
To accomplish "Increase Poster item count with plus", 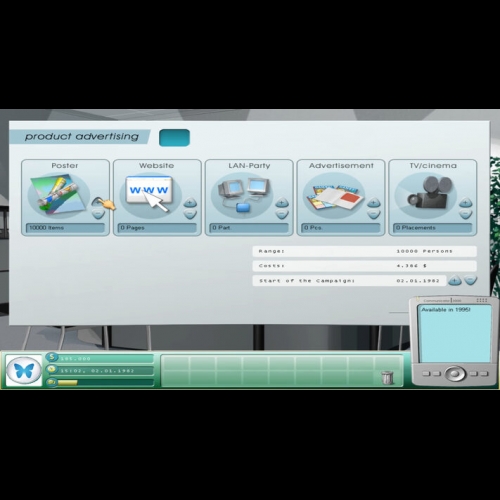I will click(98, 202).
